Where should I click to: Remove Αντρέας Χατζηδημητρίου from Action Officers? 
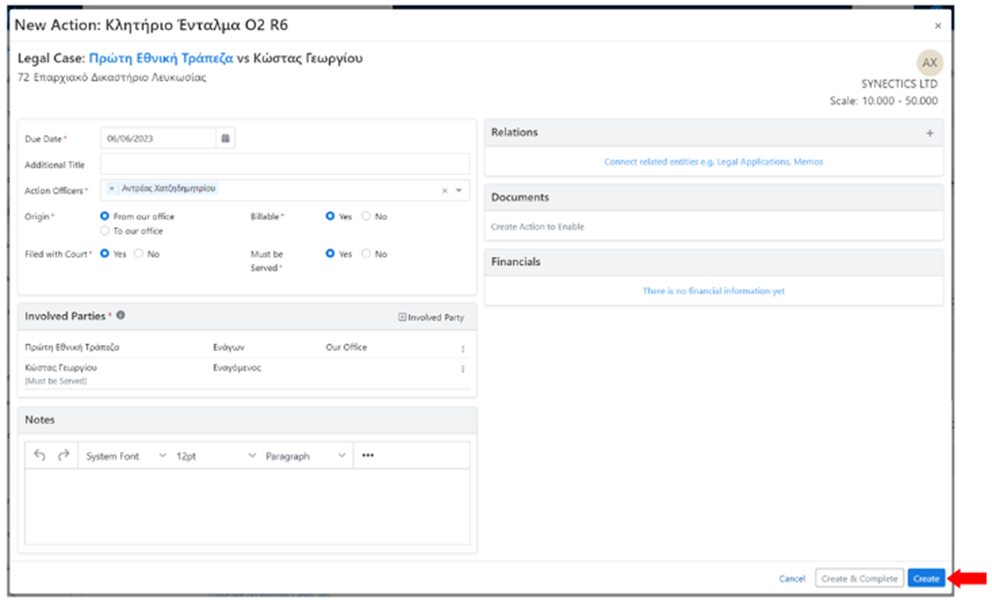pos(112,189)
